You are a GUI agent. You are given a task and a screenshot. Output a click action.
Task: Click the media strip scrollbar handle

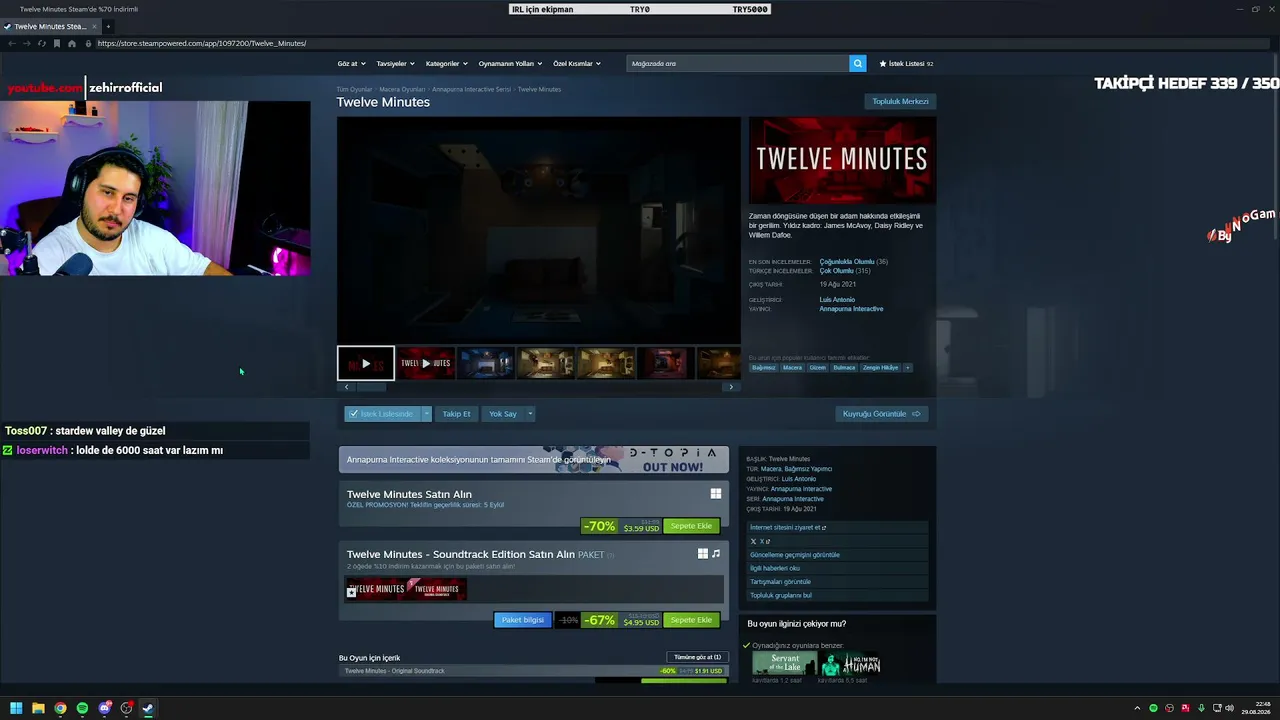coord(371,387)
